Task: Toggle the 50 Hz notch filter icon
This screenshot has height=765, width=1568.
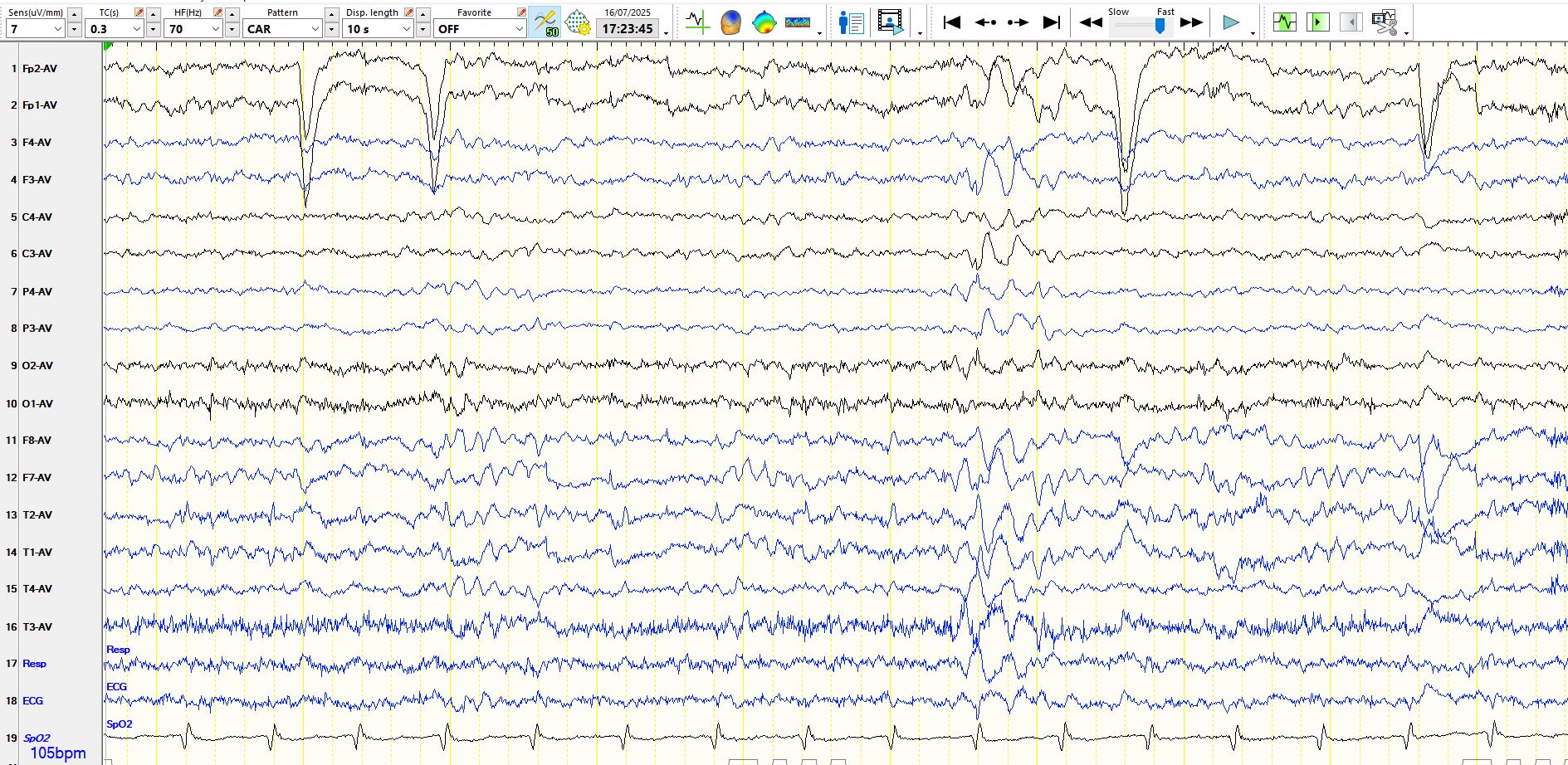Action: coord(545,22)
